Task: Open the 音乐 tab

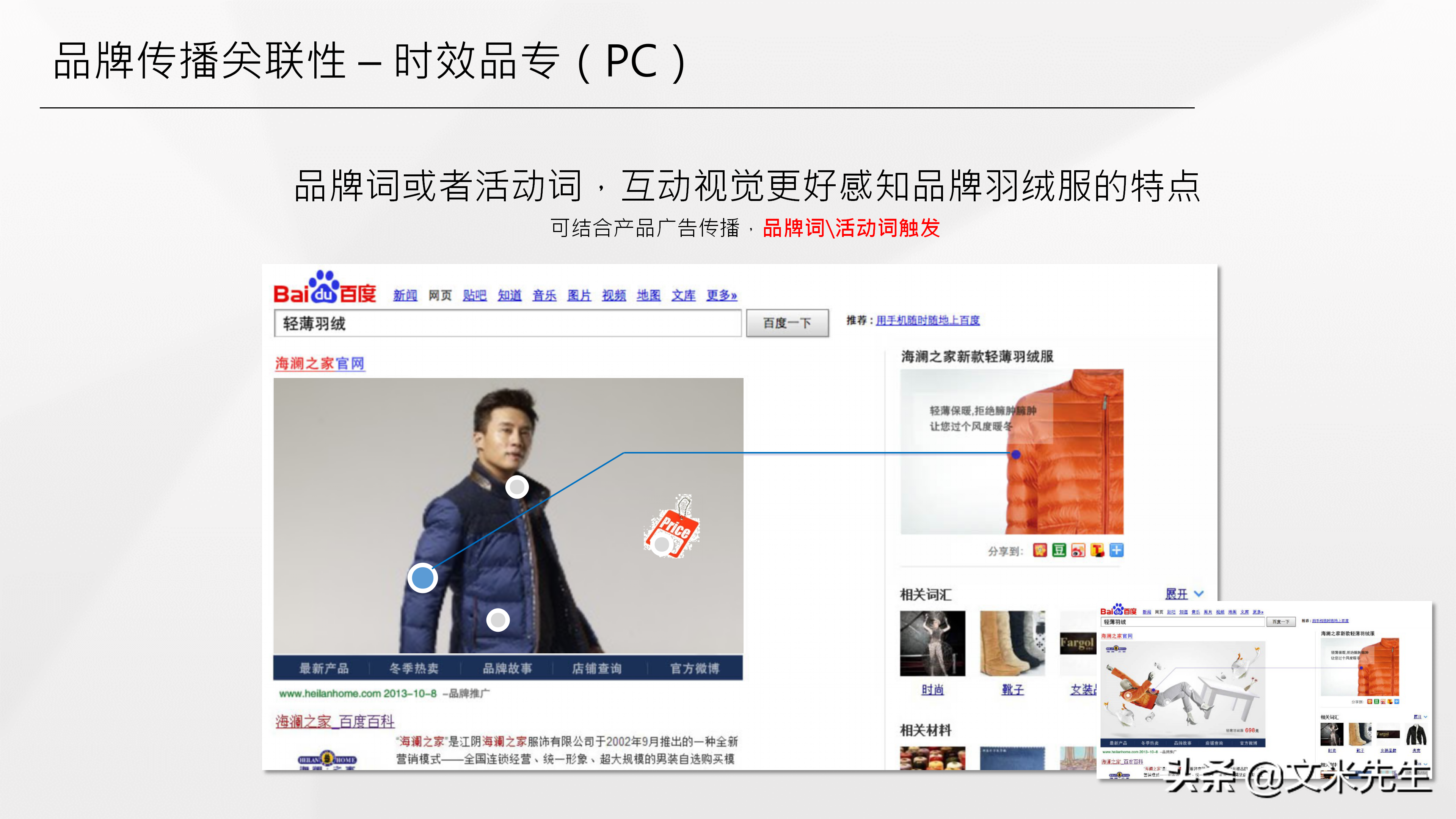Action: [x=544, y=295]
